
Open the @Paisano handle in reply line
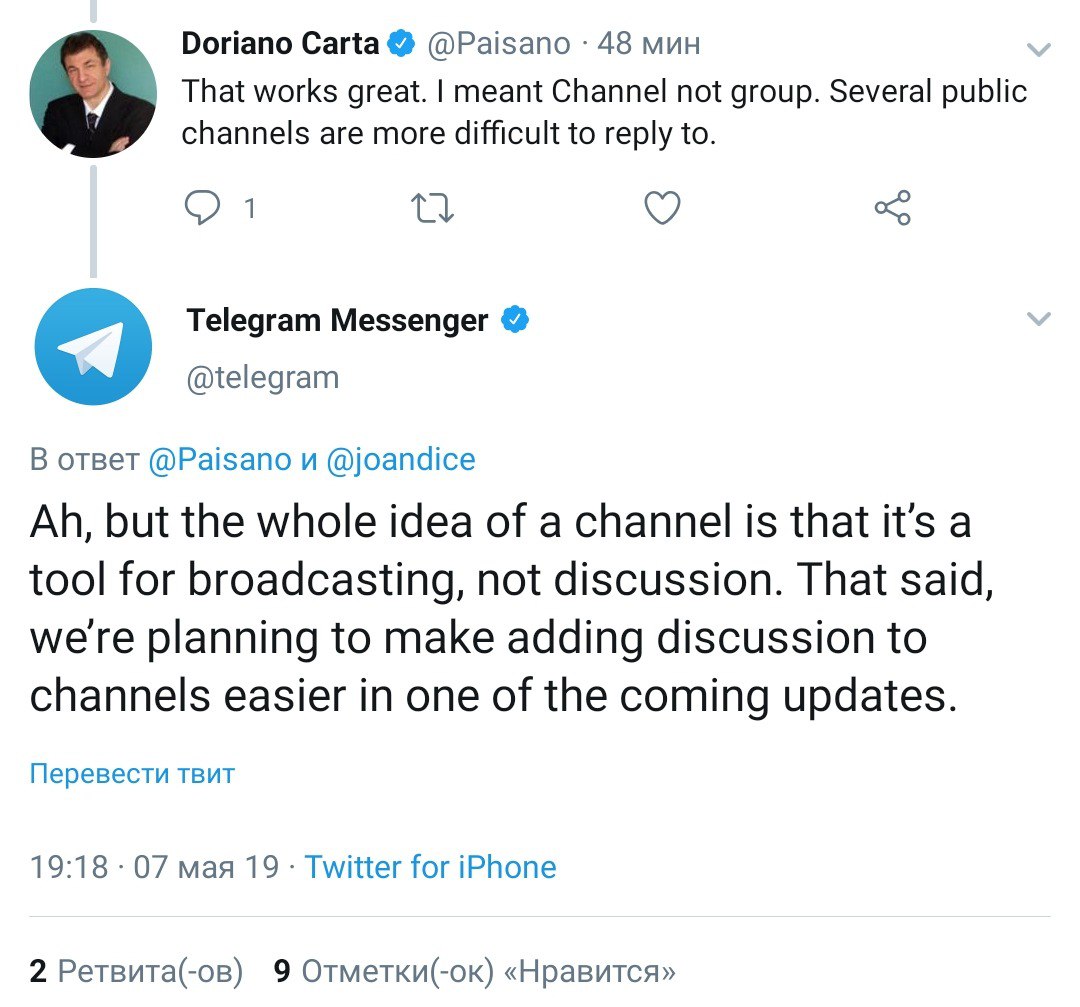(216, 459)
